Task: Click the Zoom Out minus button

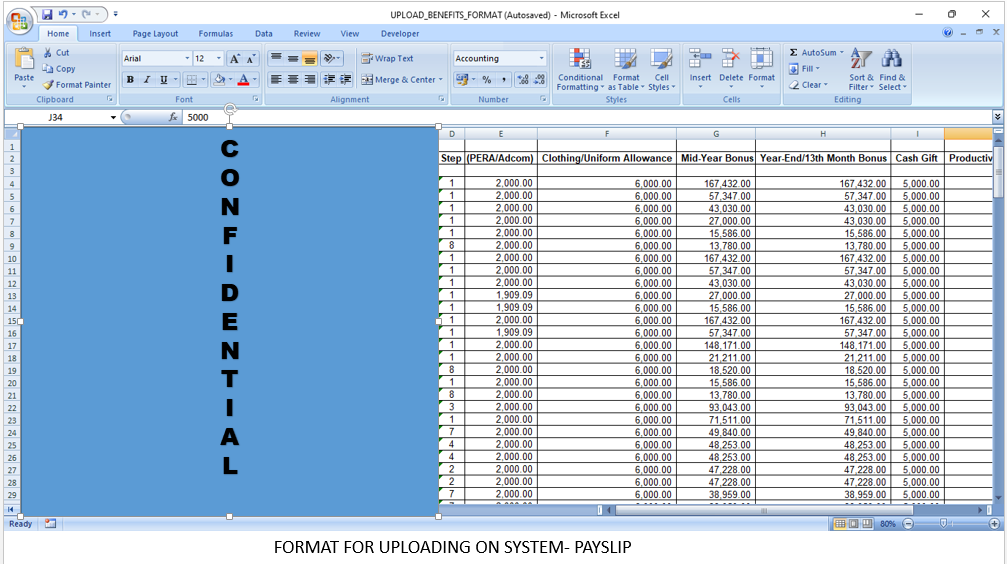Action: point(908,524)
